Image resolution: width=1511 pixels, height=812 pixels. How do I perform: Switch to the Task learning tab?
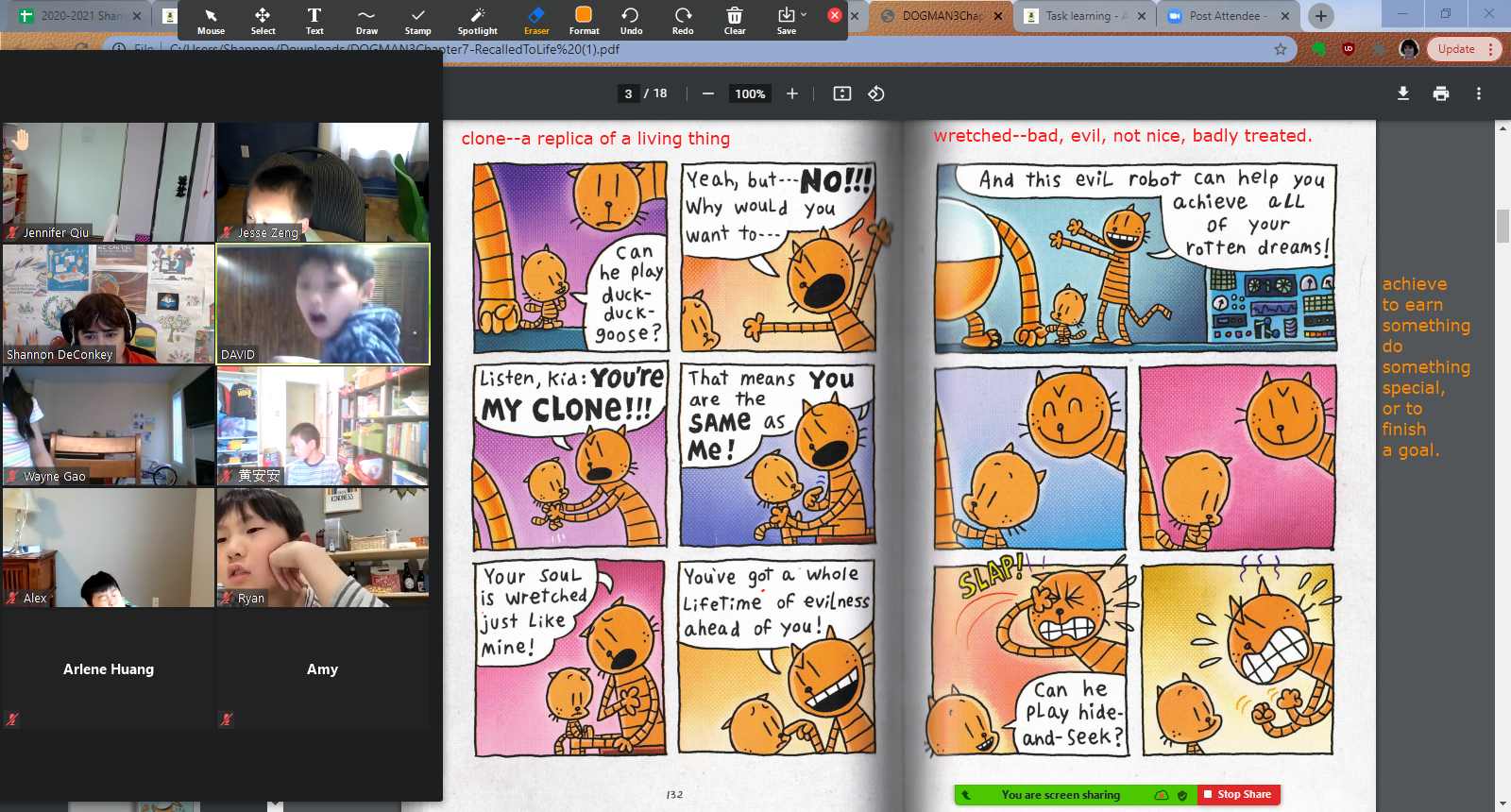pos(1086,16)
